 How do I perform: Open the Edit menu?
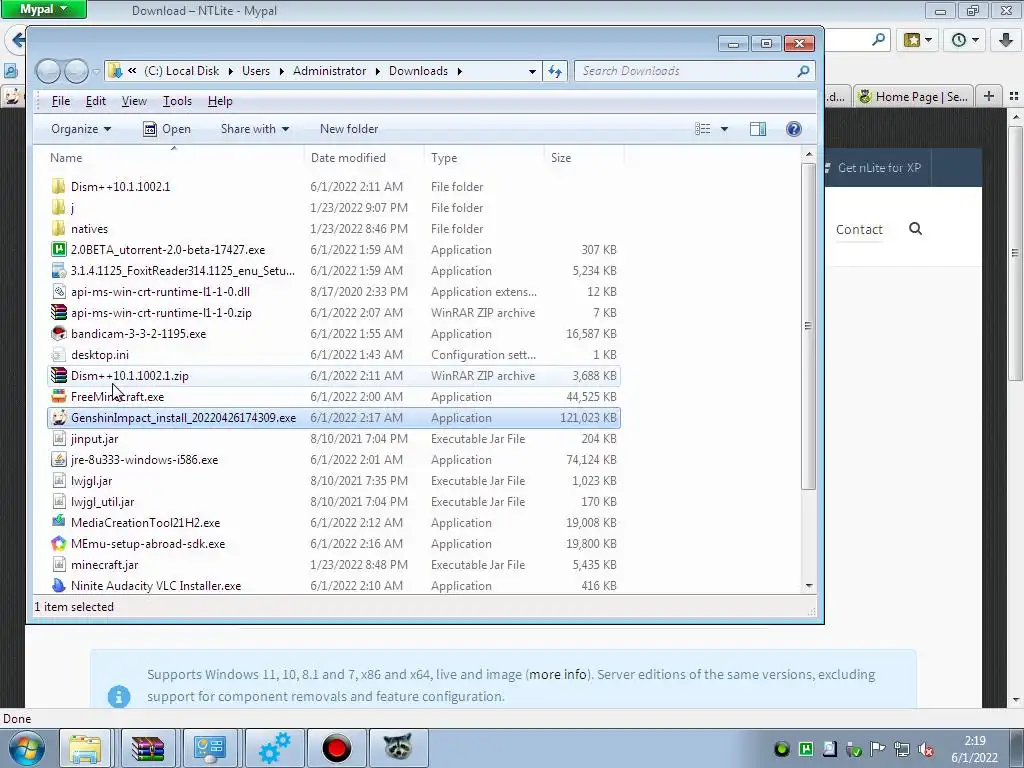(95, 101)
